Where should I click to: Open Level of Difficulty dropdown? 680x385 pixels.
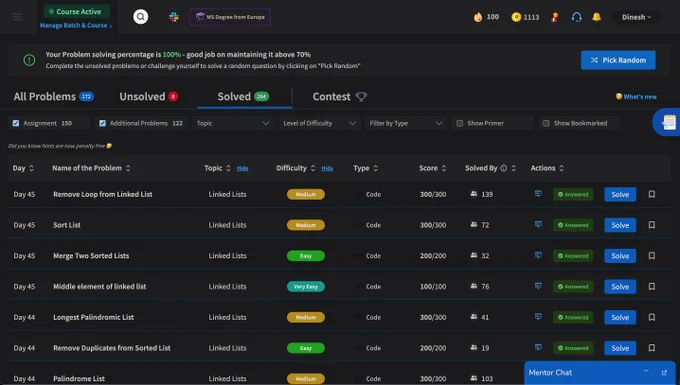click(319, 123)
